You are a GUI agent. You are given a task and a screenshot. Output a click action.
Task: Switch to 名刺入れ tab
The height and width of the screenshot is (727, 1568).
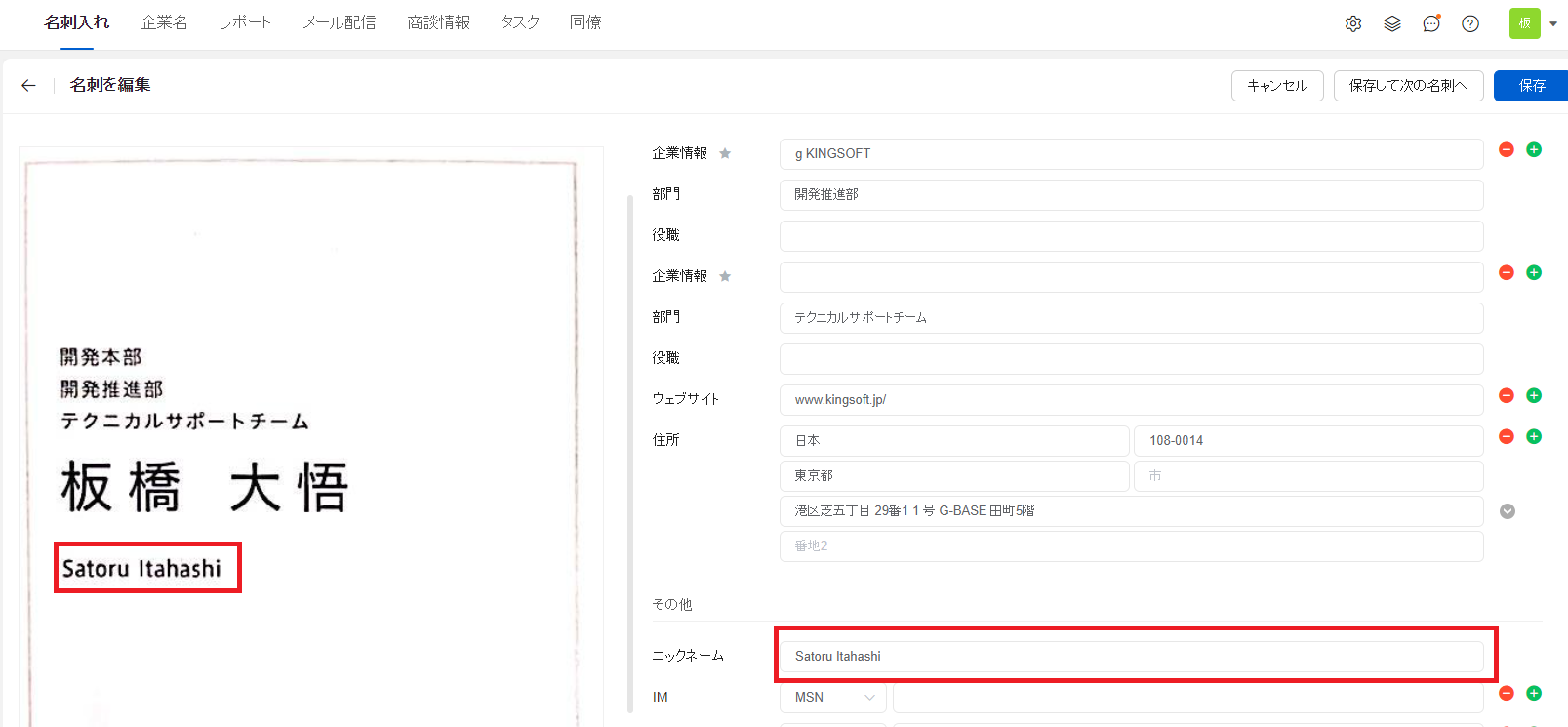[77, 22]
